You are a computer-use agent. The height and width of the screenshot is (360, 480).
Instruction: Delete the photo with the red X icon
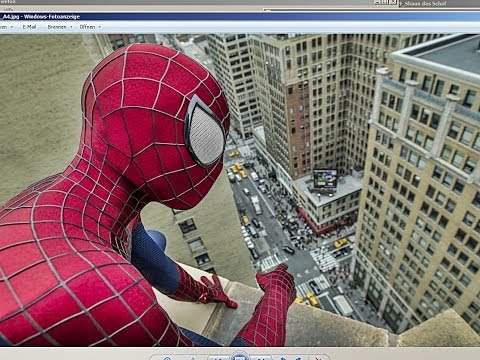point(318,359)
